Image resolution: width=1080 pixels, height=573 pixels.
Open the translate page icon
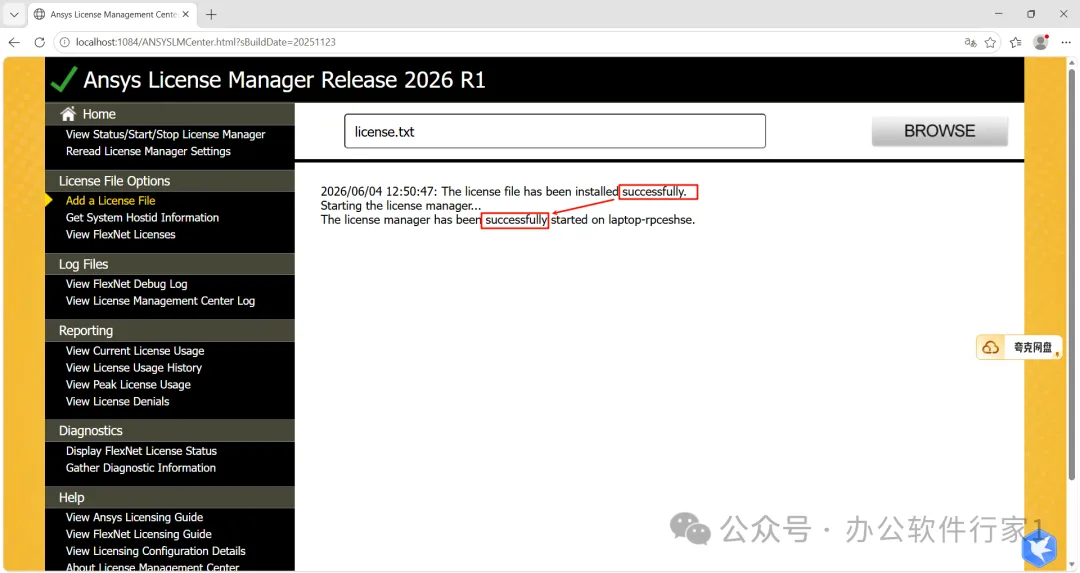pyautogui.click(x=970, y=42)
